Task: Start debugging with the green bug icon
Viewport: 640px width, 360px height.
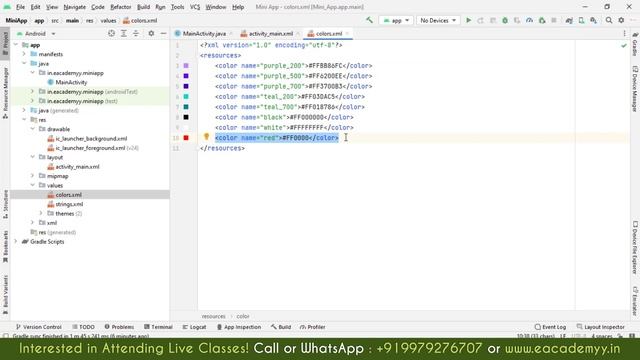Action: click(x=505, y=20)
